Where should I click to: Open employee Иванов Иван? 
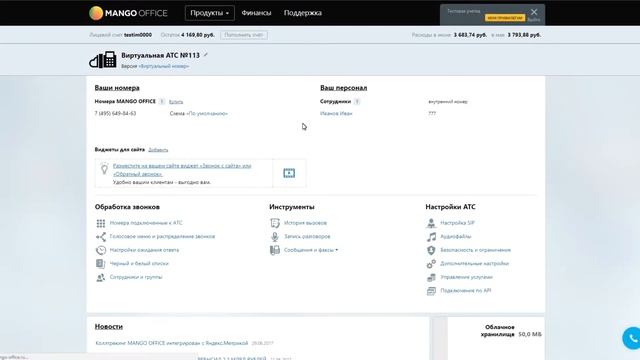336,113
